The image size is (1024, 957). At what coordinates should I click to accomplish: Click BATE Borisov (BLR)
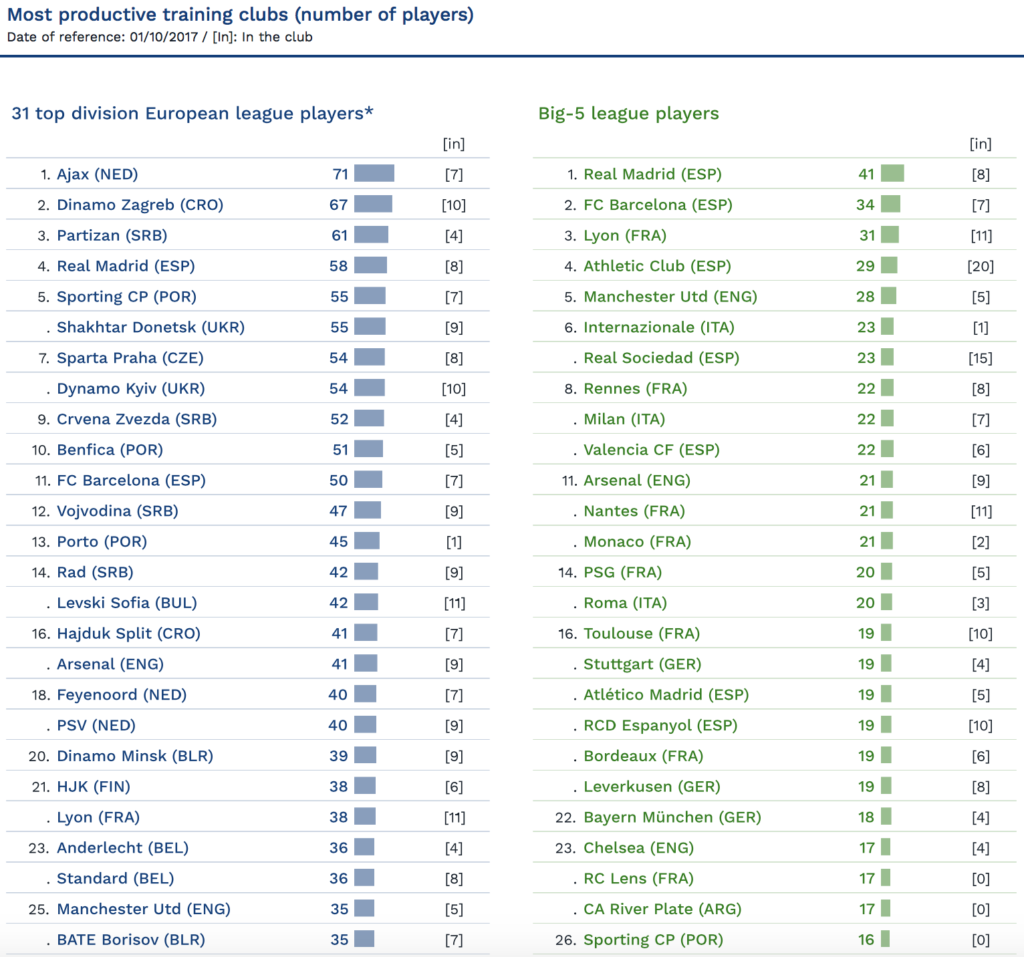[x=131, y=940]
